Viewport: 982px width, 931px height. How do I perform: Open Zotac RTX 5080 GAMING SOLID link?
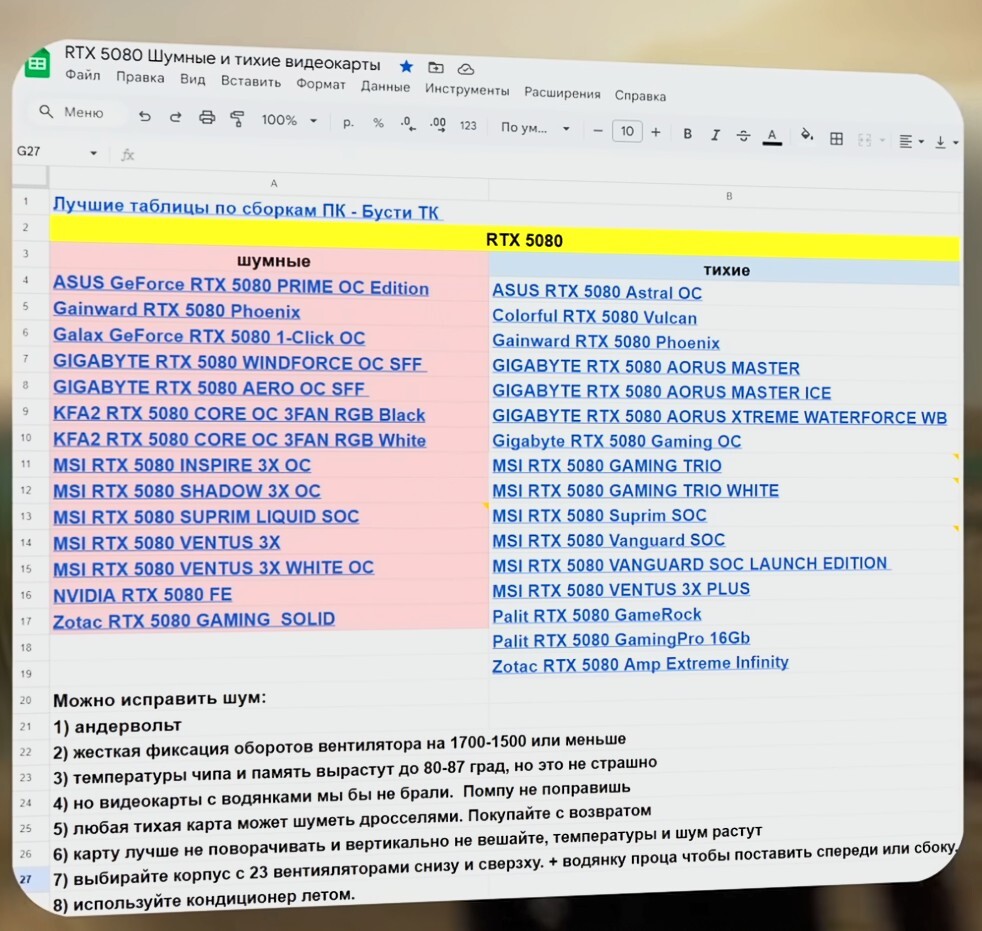coord(194,620)
